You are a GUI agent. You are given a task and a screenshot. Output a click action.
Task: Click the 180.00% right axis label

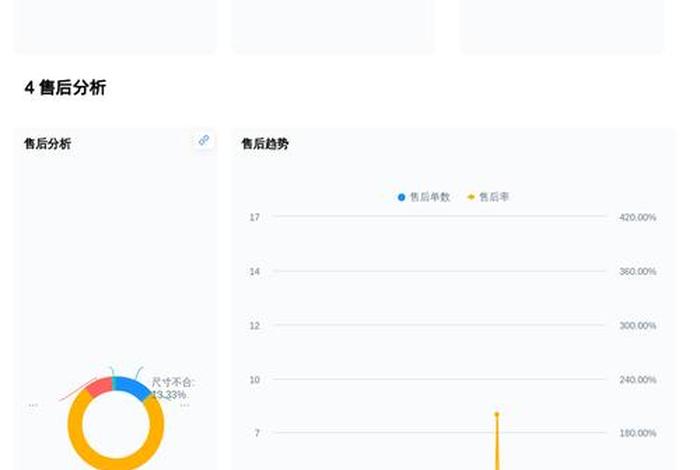point(638,433)
